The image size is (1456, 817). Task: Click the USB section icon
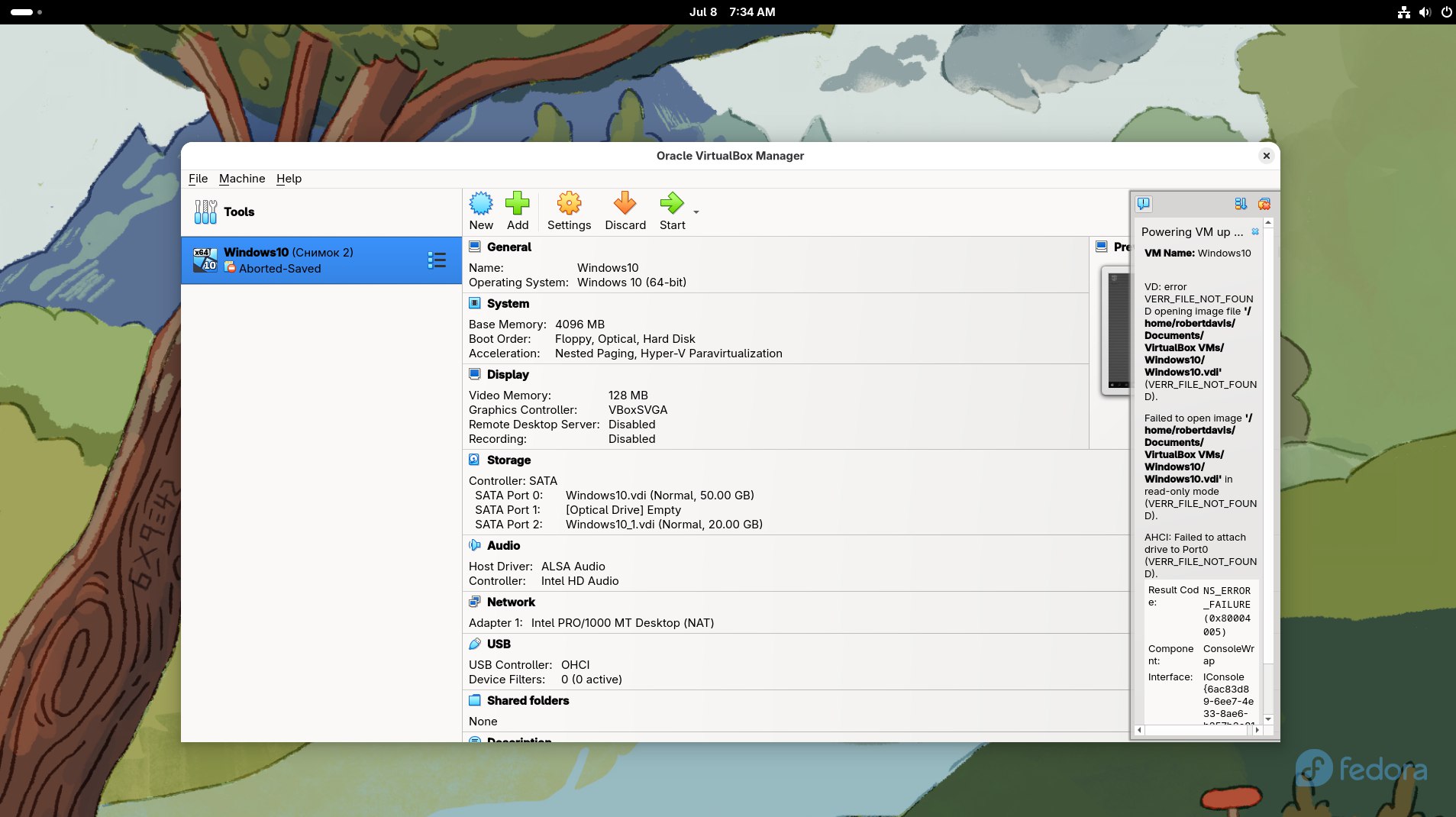474,644
